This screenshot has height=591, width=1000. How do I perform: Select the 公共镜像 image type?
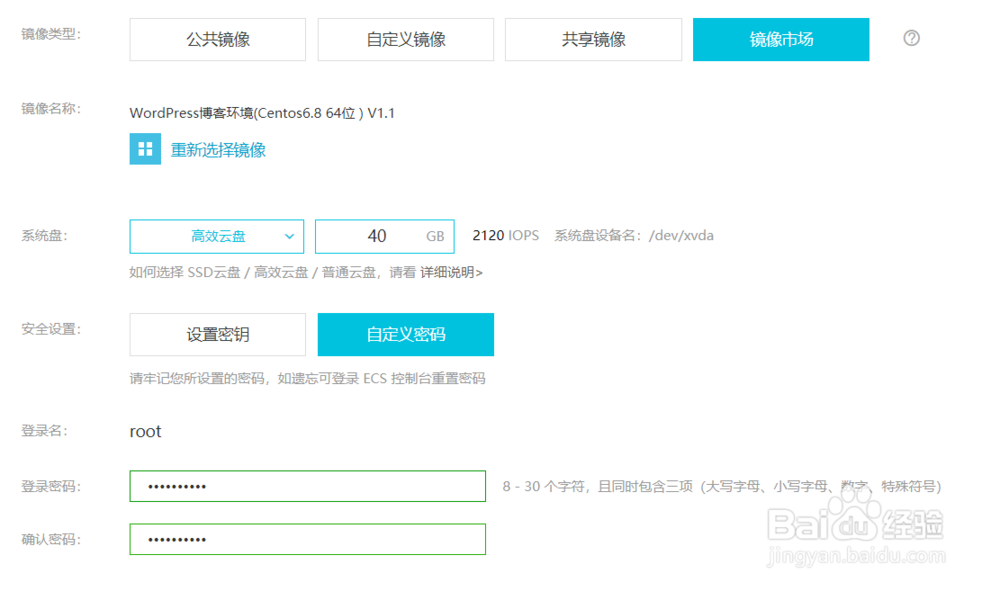217,40
